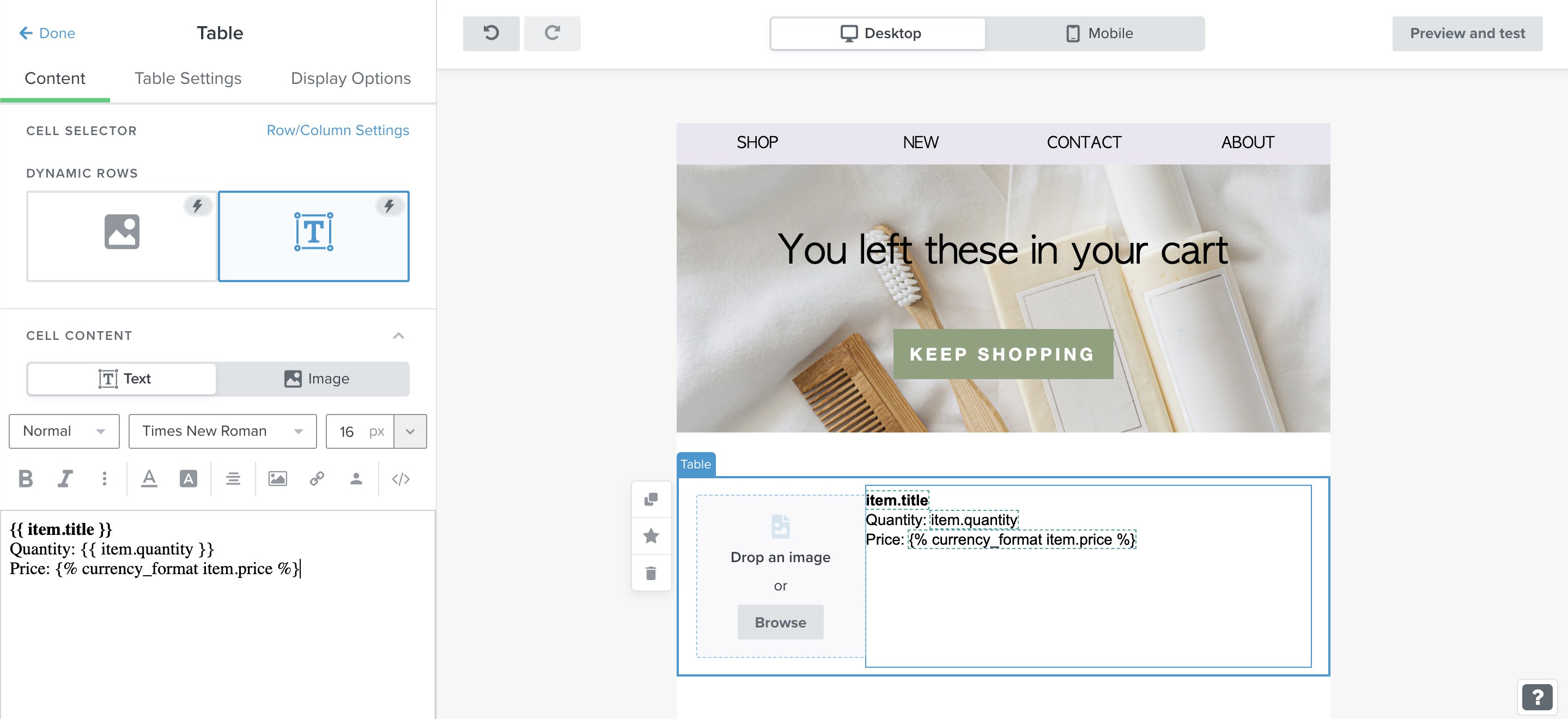Image resolution: width=1568 pixels, height=719 pixels.
Task: Click the HTML source code icon
Action: pyautogui.click(x=400, y=478)
